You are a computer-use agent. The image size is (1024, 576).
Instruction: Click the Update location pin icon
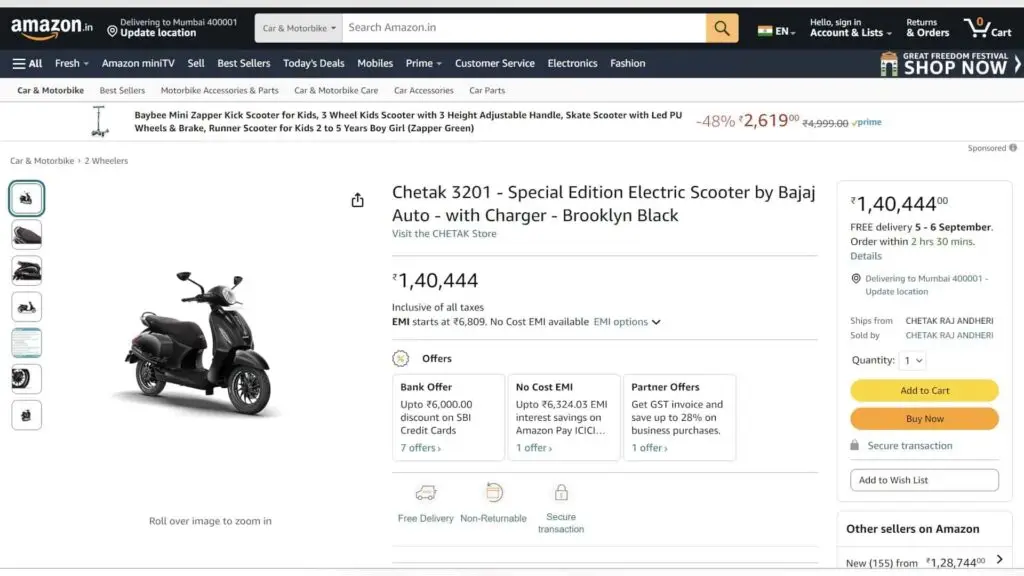click(x=112, y=32)
